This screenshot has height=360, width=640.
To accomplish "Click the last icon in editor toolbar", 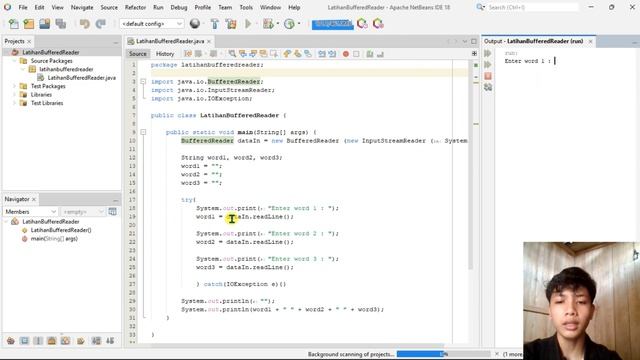I will coord(380,54).
